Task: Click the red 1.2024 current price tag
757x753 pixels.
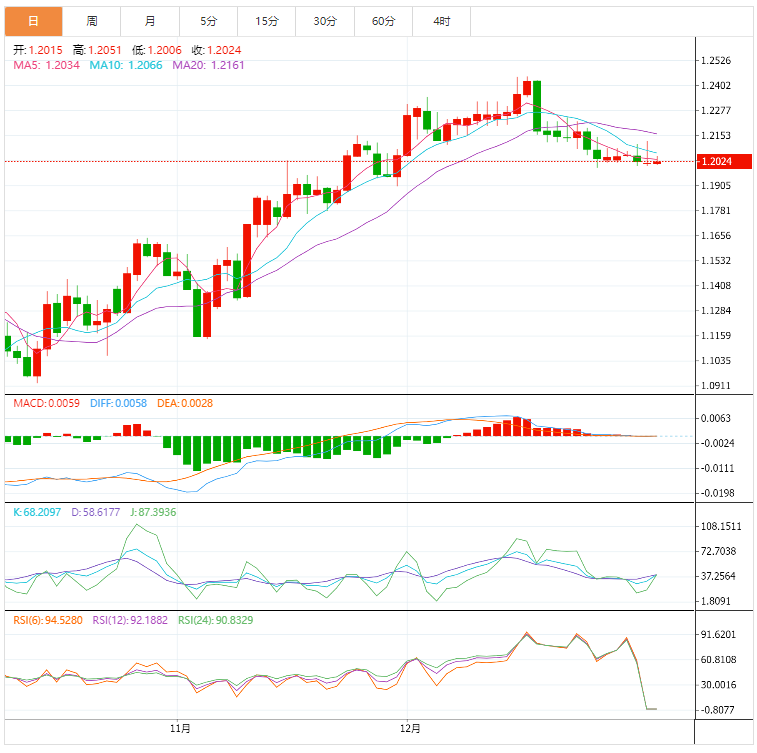Action: coord(724,161)
